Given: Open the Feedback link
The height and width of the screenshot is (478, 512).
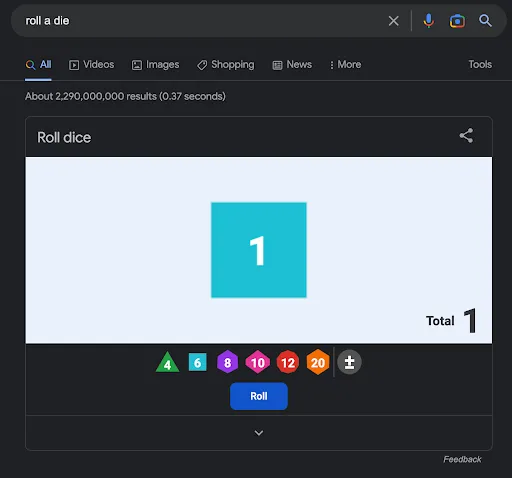Looking at the screenshot, I should pyautogui.click(x=462, y=459).
